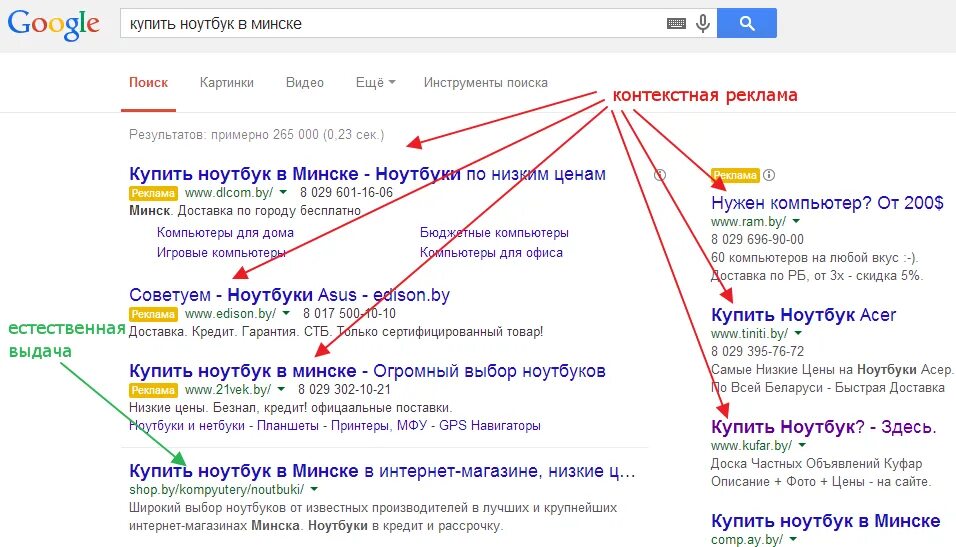Viewport: 956px width, 547px height.
Task: Activate voice search microphone icon
Action: 703,23
